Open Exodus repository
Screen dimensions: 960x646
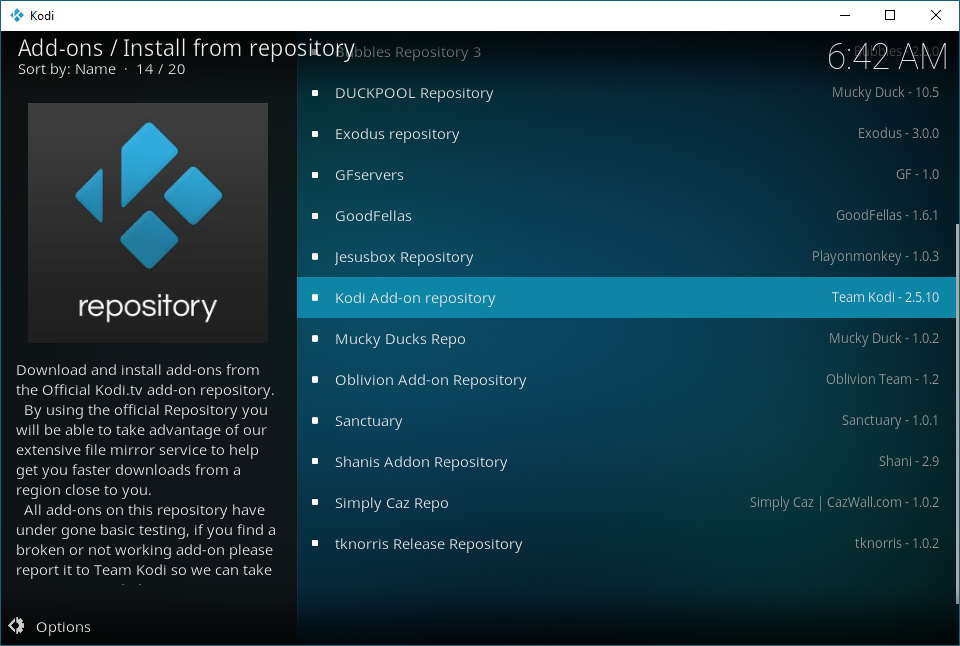[x=628, y=134]
